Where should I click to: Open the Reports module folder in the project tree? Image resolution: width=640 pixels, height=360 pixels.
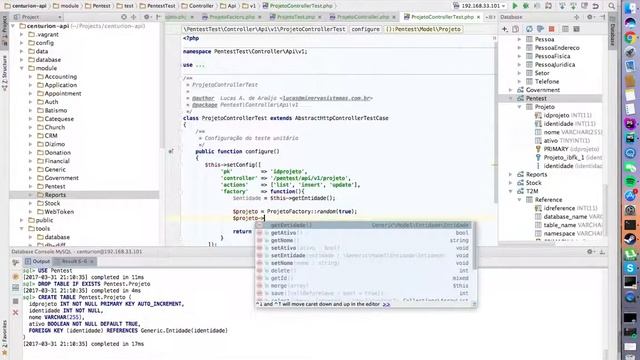[x=55, y=195]
